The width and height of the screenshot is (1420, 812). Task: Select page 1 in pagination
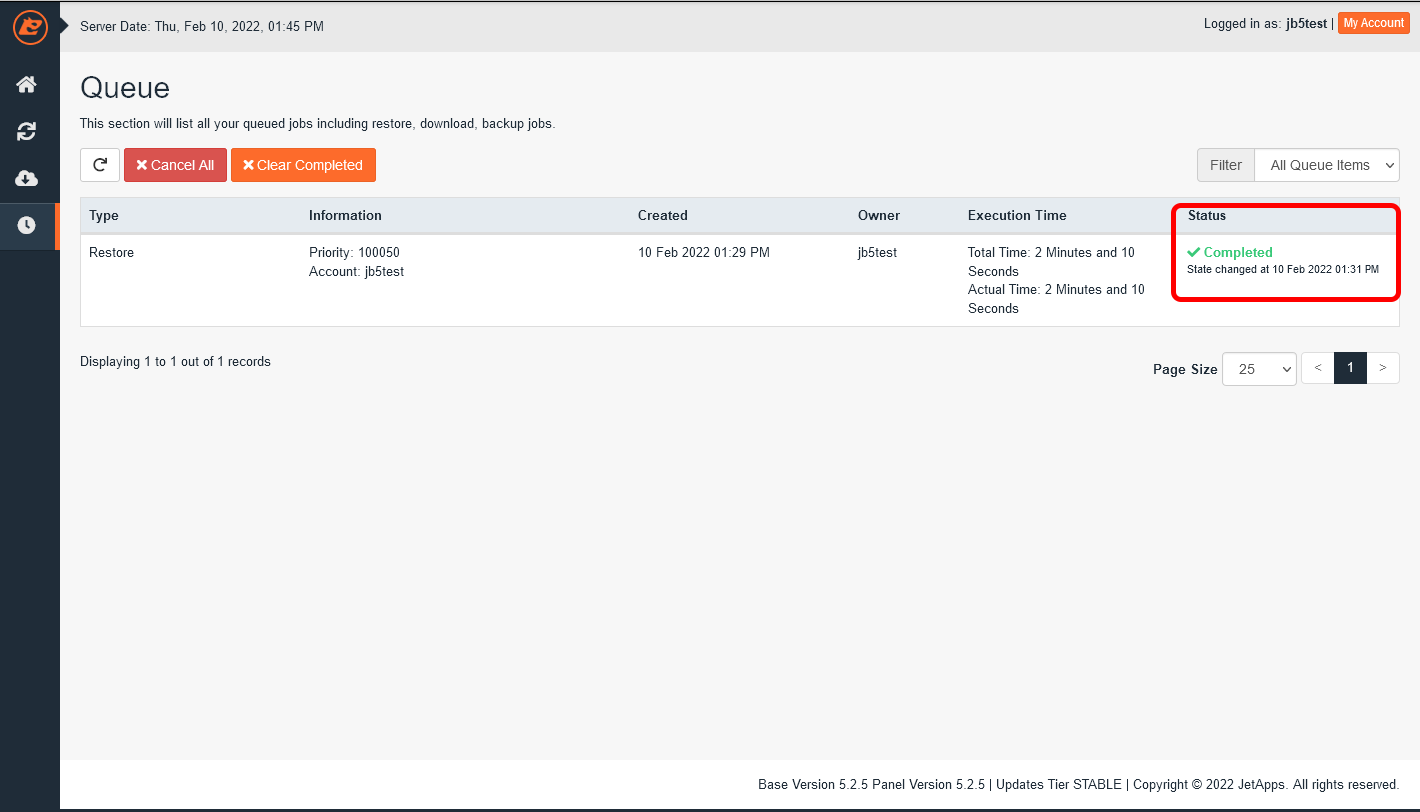(x=1349, y=368)
